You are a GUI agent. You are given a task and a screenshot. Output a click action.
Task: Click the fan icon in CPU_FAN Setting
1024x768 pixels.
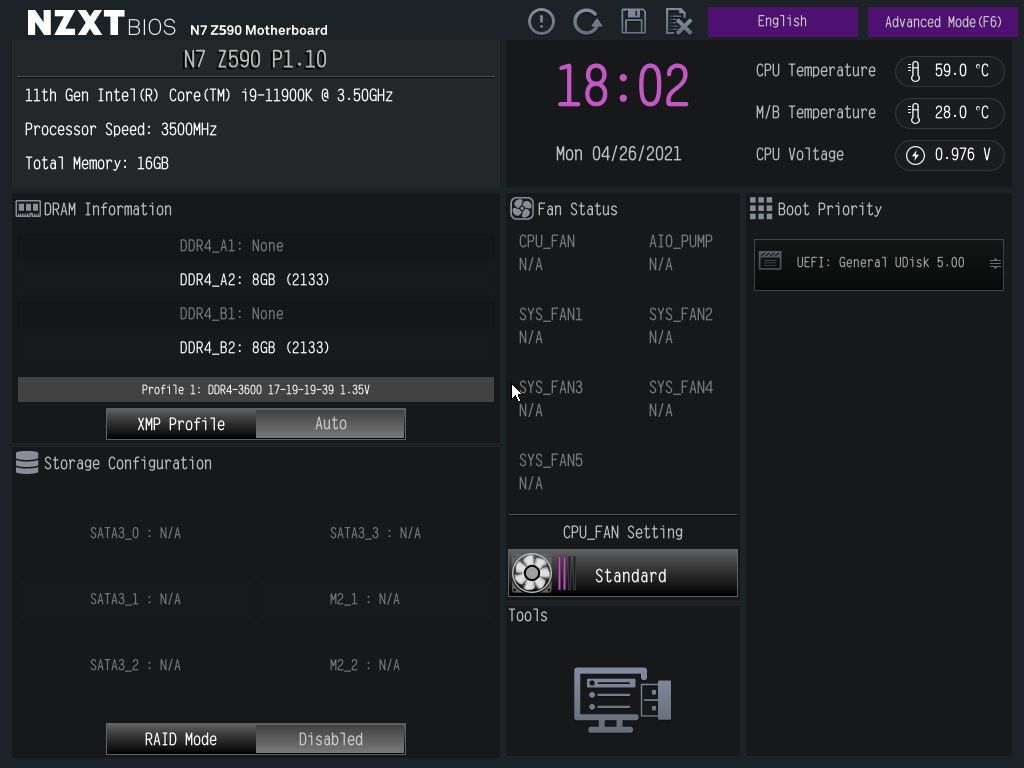(532, 573)
